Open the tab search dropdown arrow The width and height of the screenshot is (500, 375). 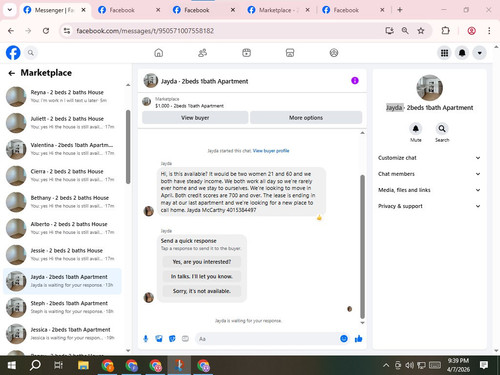coord(10,10)
